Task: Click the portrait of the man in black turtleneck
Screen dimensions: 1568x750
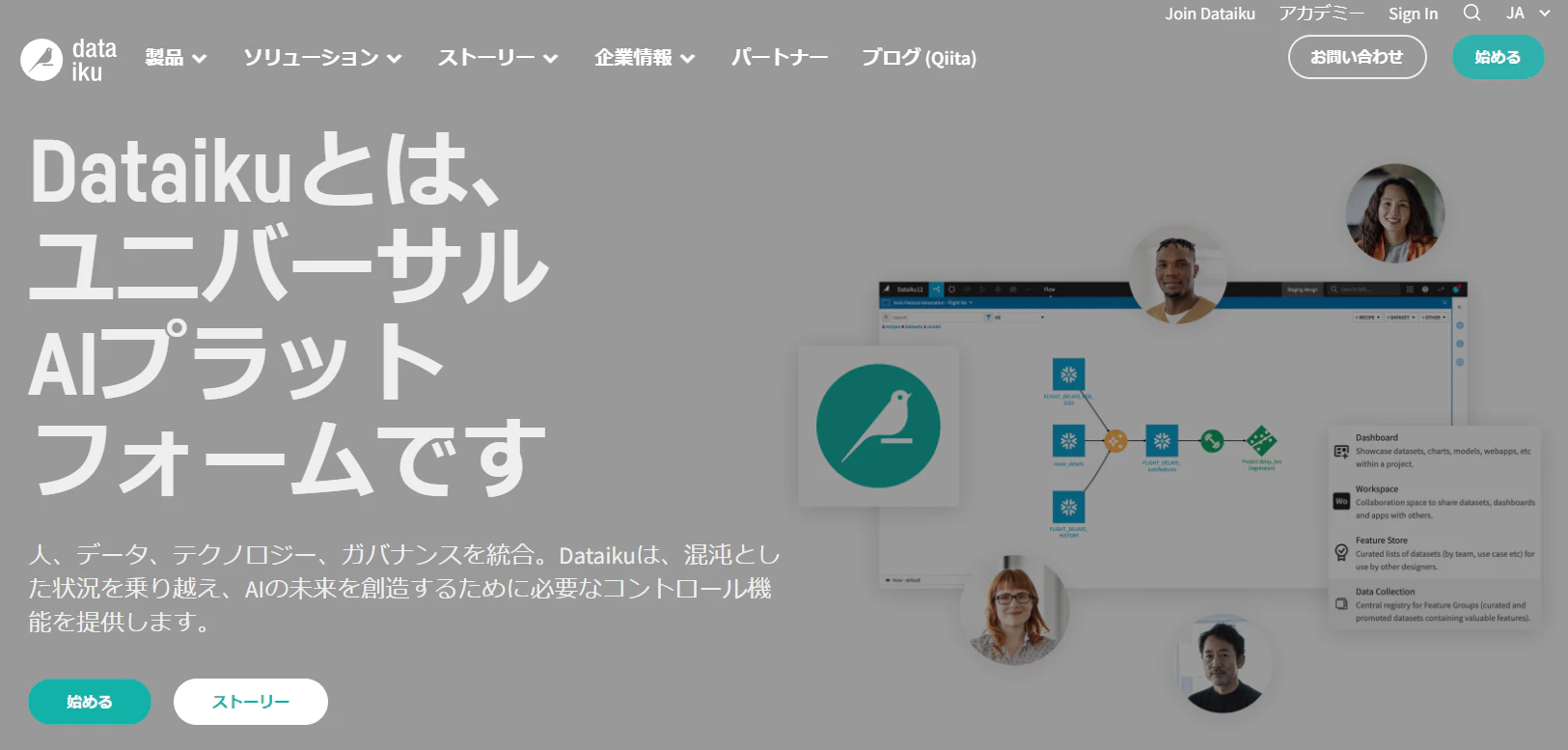Action: [1224, 664]
